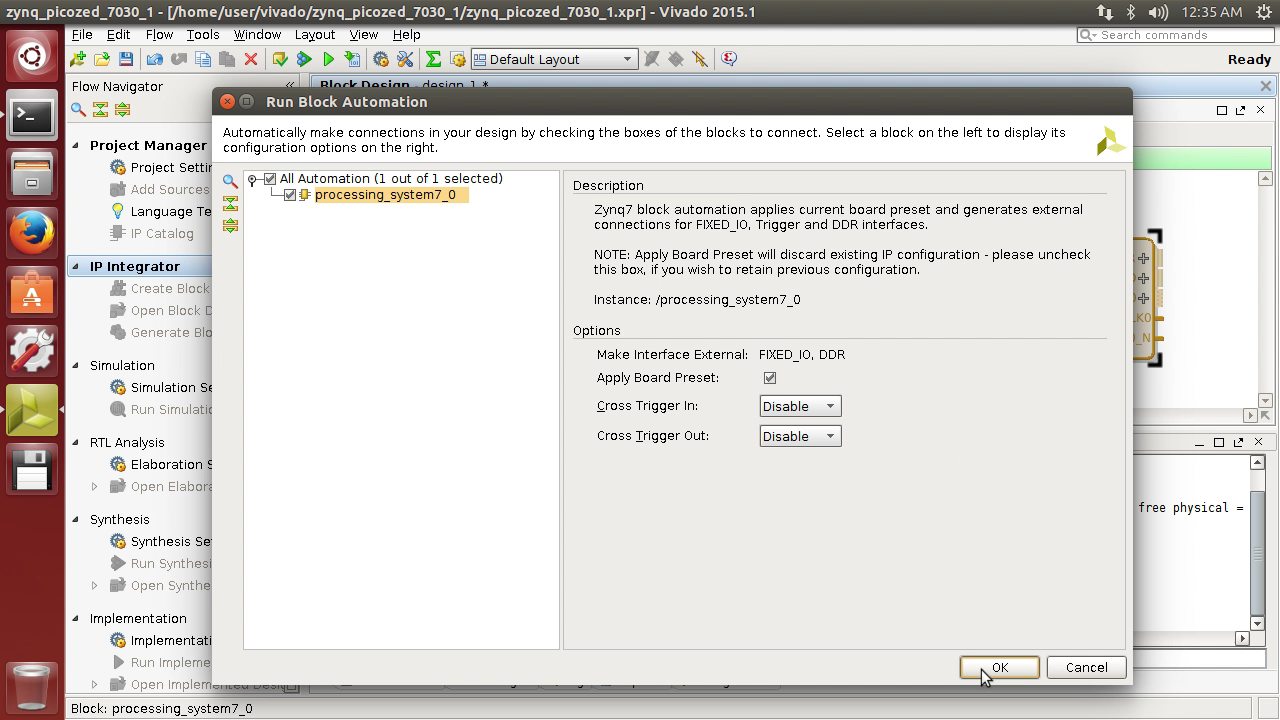1280x720 pixels.
Task: Click the clock 12:35 AM
Action: click(1212, 12)
